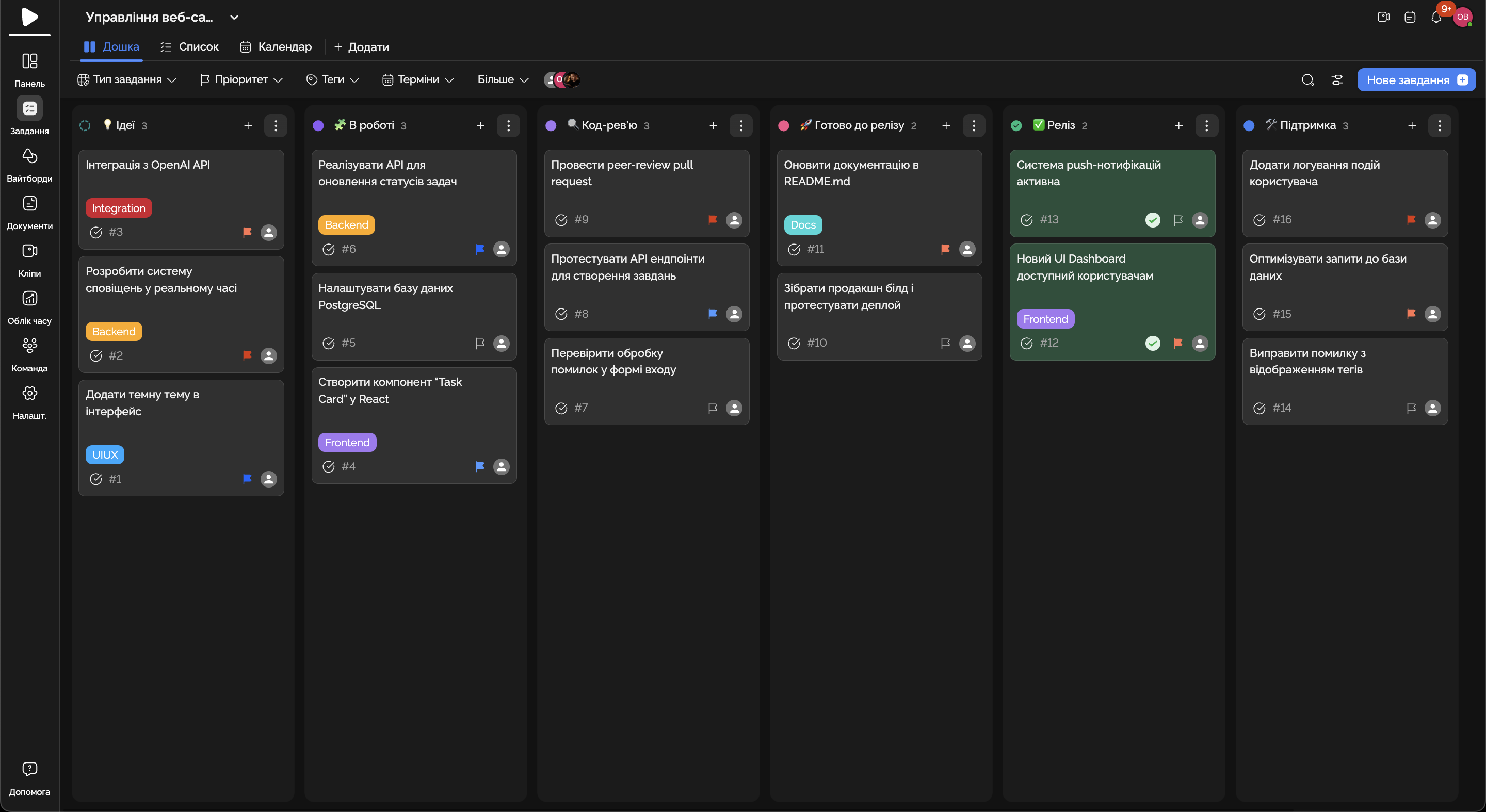Open the Теги filter dropdown

[333, 79]
